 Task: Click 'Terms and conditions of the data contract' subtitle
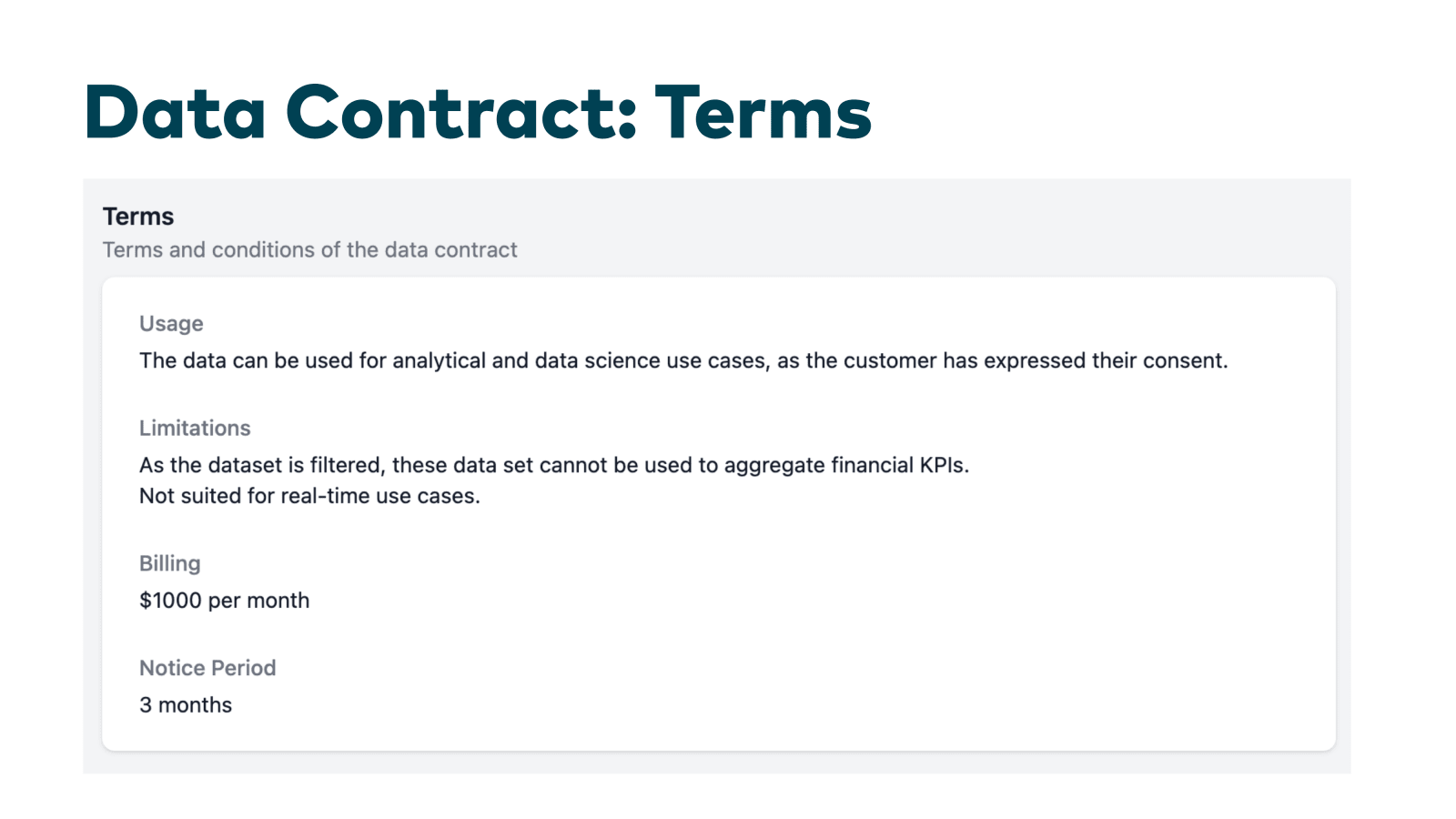click(309, 249)
